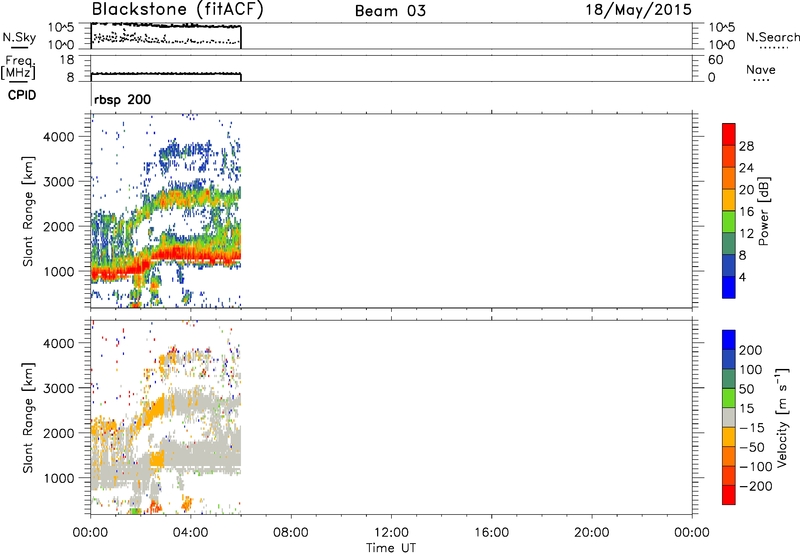Click the top blue segment of velocity colorbar
800x554 pixels.
pyautogui.click(x=729, y=340)
